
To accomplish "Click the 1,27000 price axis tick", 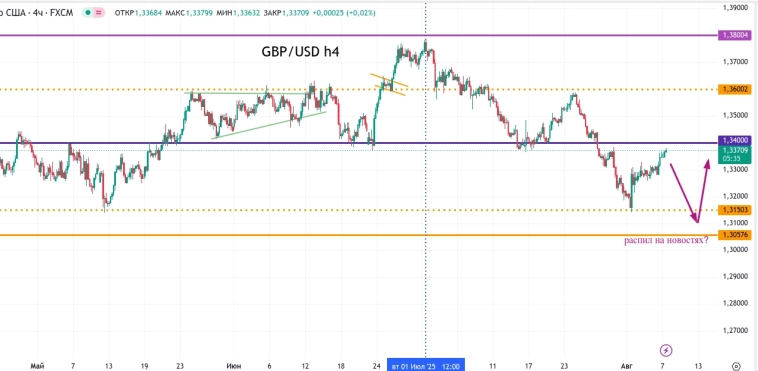I will pos(736,330).
